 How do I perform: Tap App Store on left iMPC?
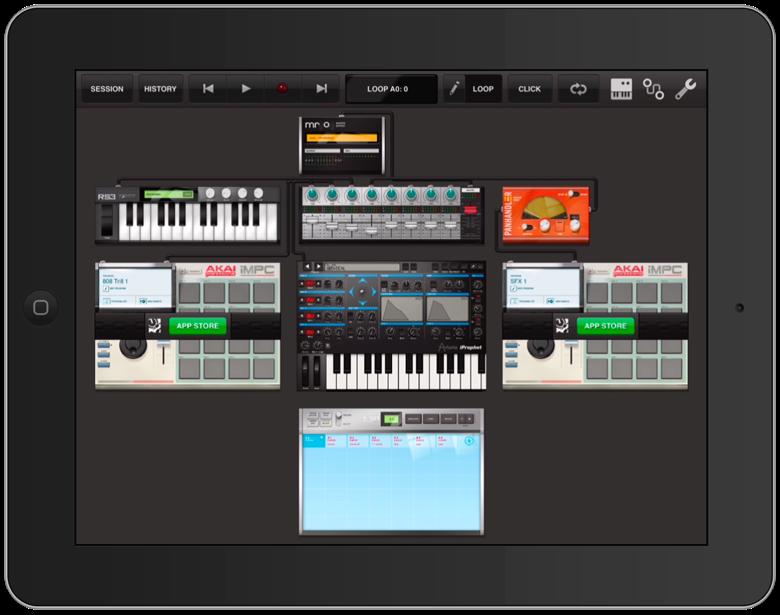(x=197, y=326)
